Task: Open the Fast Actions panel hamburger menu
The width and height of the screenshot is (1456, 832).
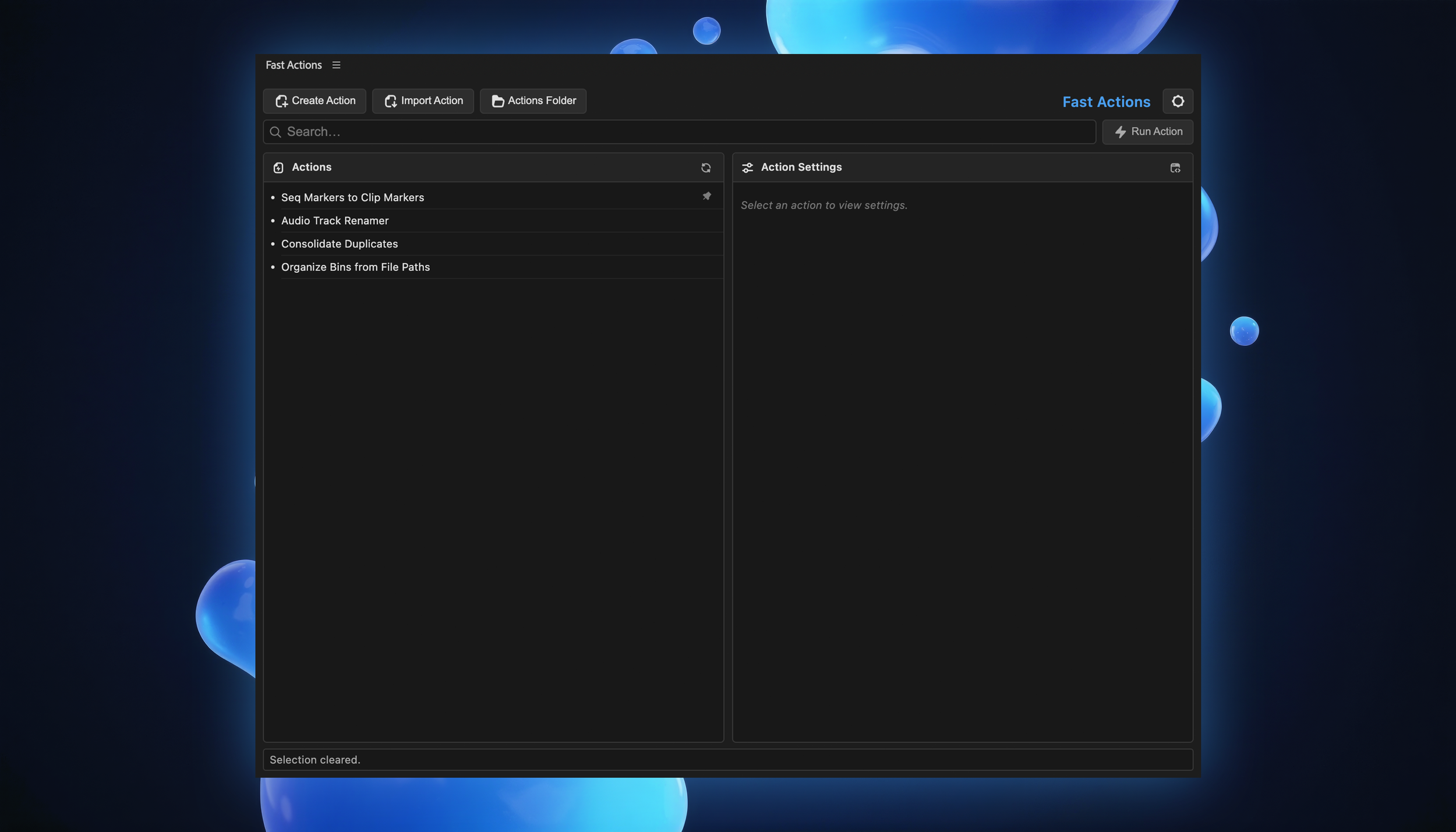Action: click(336, 65)
